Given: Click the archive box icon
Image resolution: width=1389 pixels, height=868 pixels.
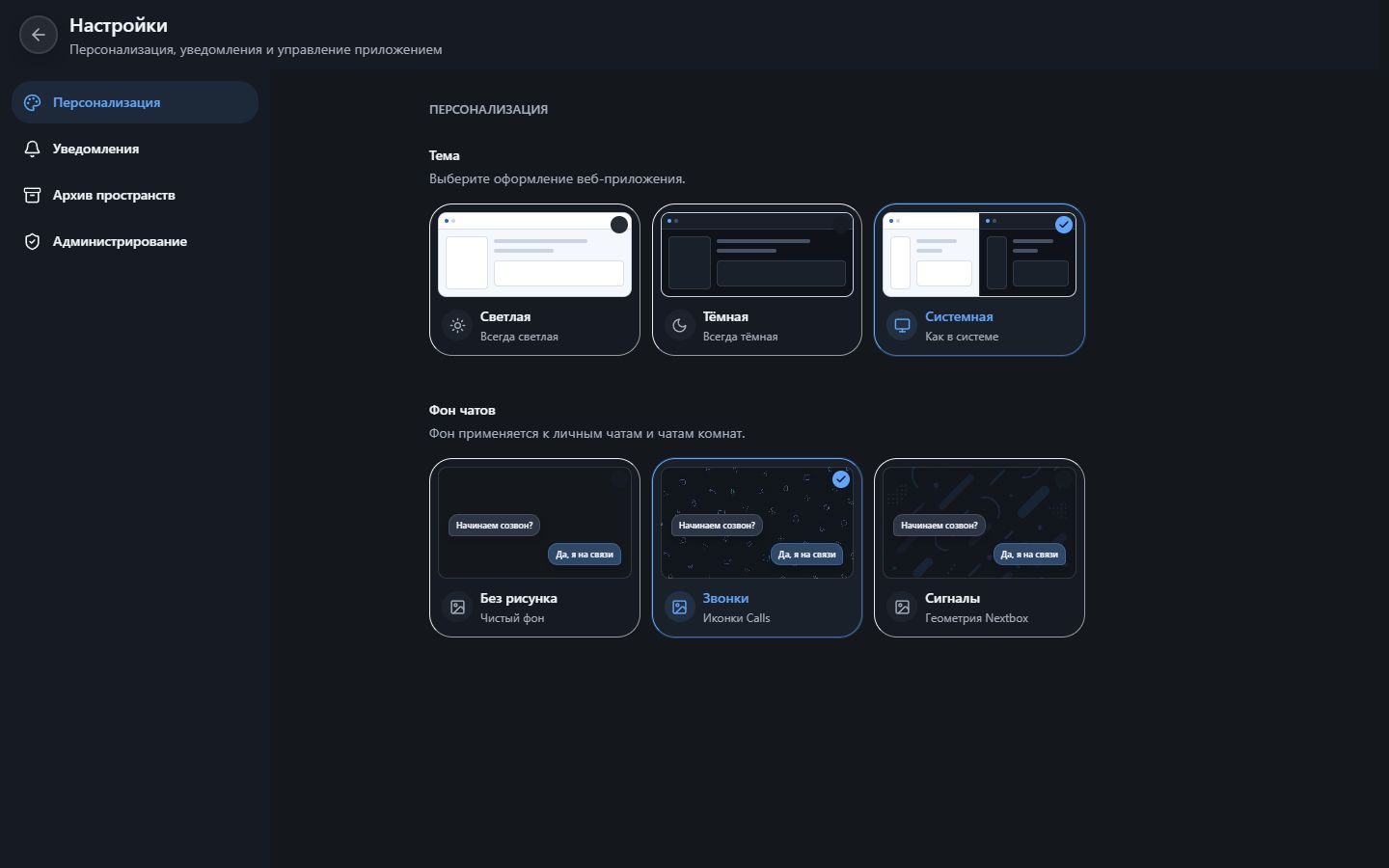Looking at the screenshot, I should coord(32,195).
